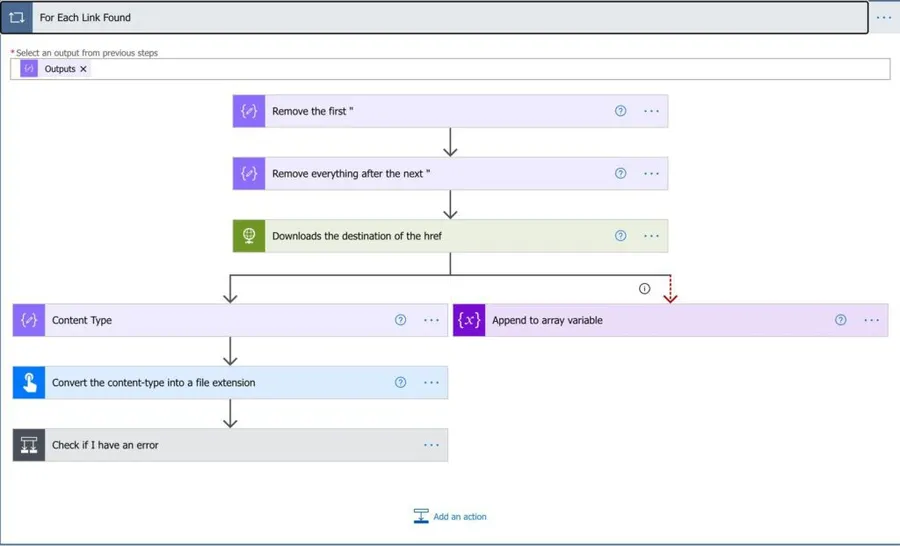The height and width of the screenshot is (546, 900).
Task: Open the 'Remove the first' action options menu
Action: tap(651, 111)
